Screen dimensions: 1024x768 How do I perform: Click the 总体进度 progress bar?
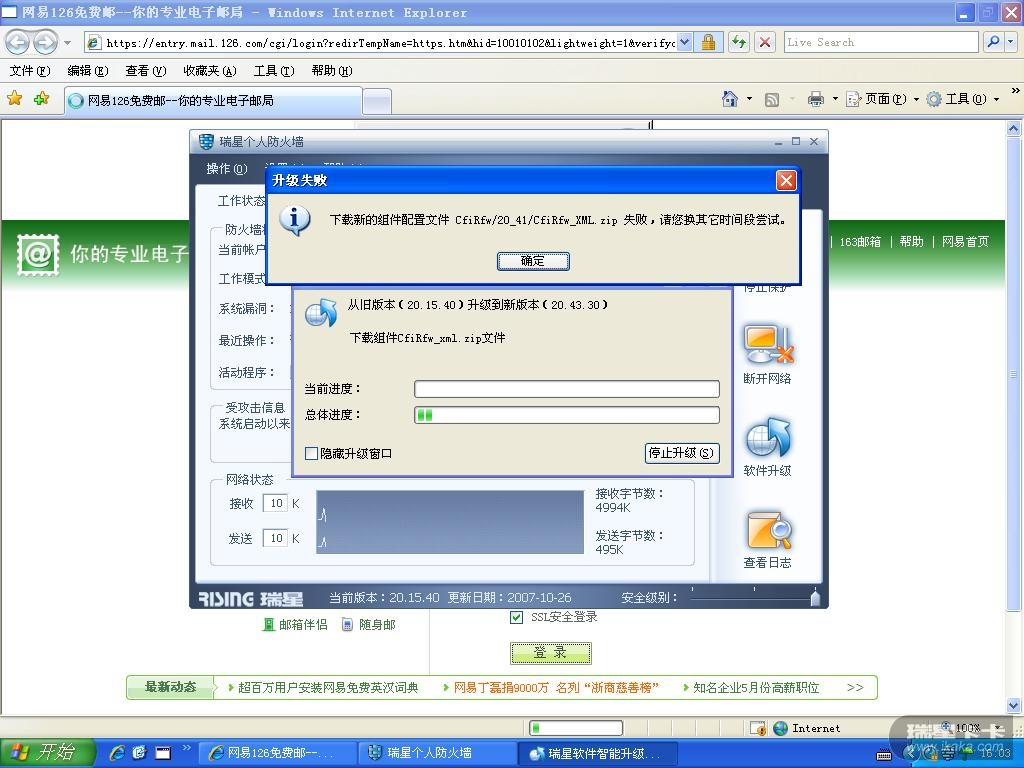[567, 415]
